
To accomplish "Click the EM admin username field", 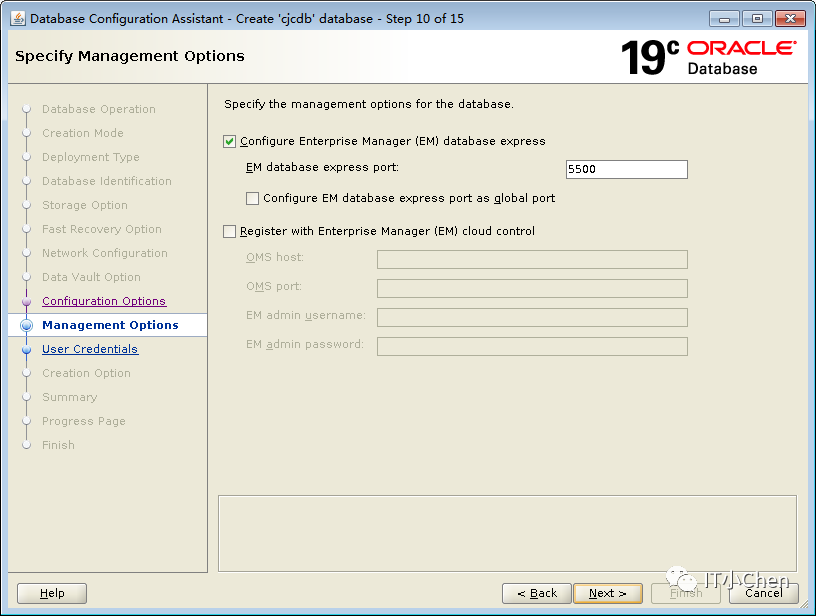I will click(x=532, y=317).
